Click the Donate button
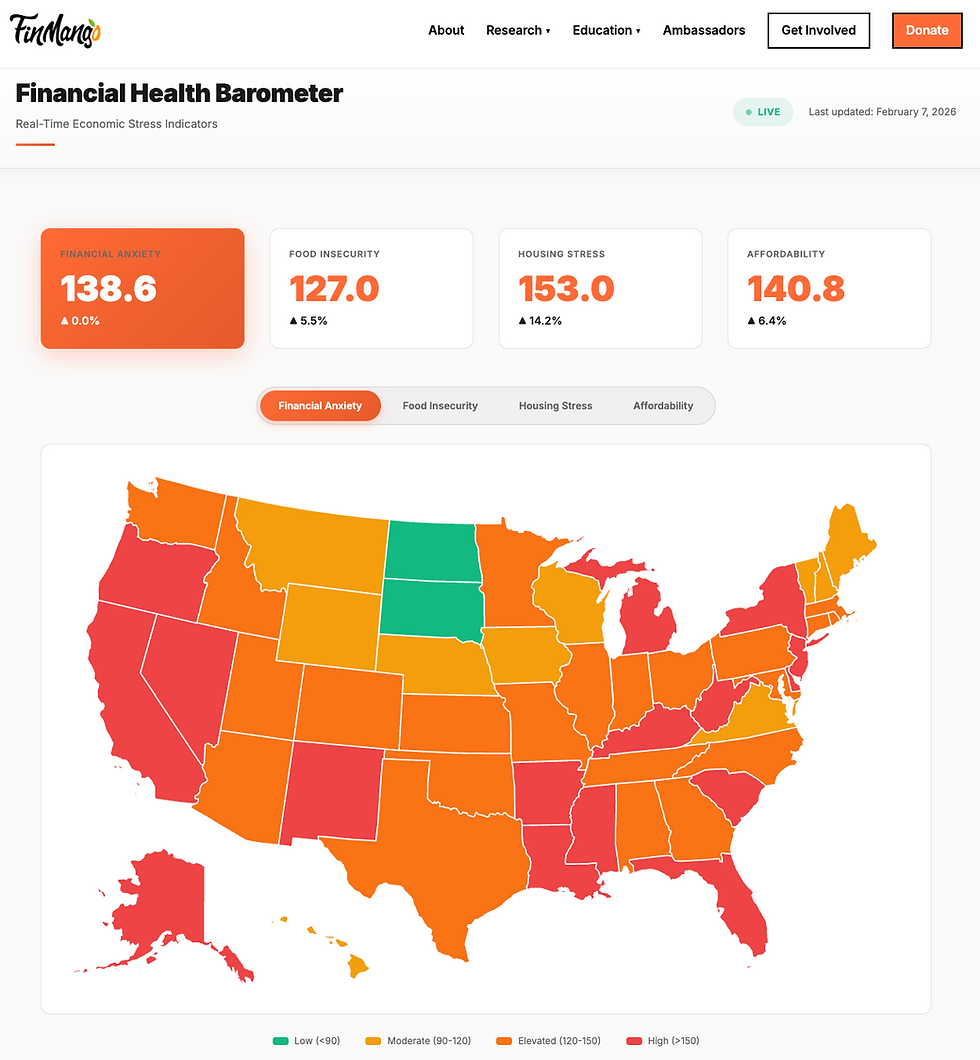Image resolution: width=980 pixels, height=1060 pixels. [926, 30]
